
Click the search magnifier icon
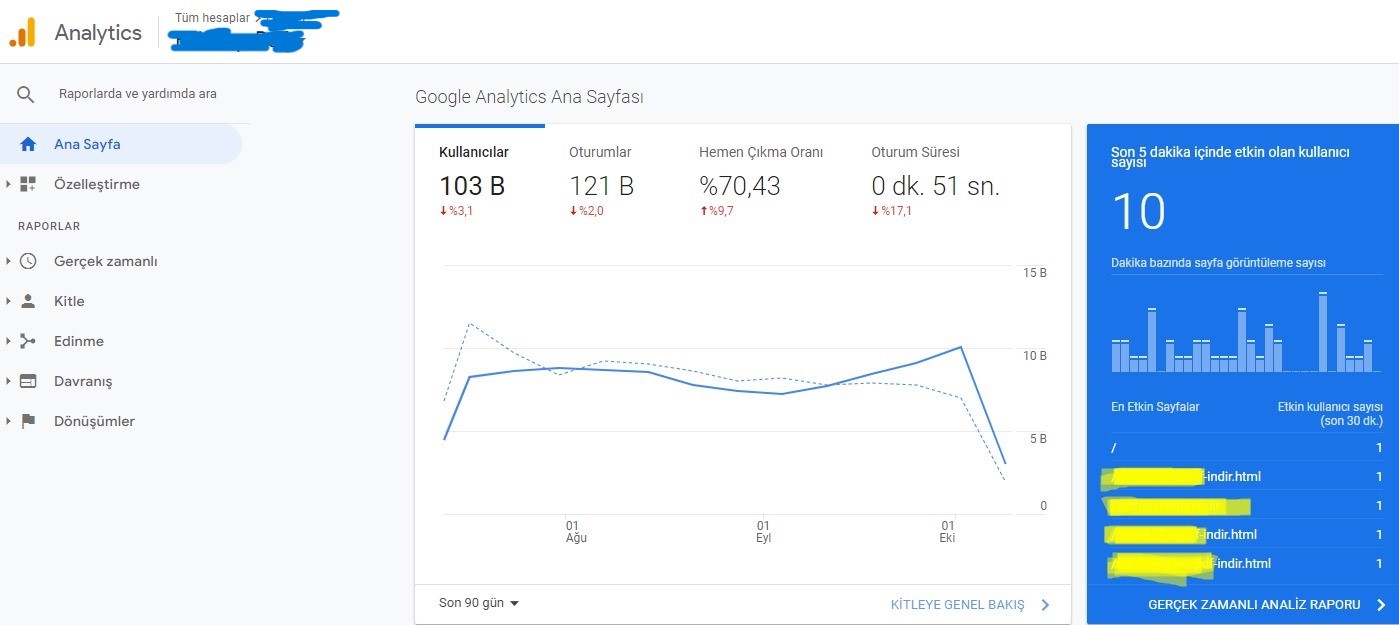[26, 94]
